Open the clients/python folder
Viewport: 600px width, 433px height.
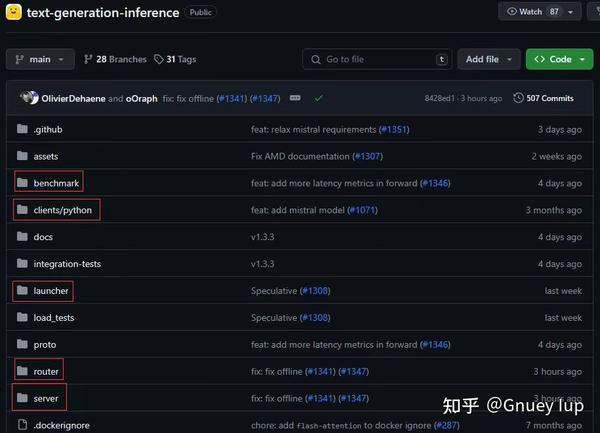[x=62, y=210]
